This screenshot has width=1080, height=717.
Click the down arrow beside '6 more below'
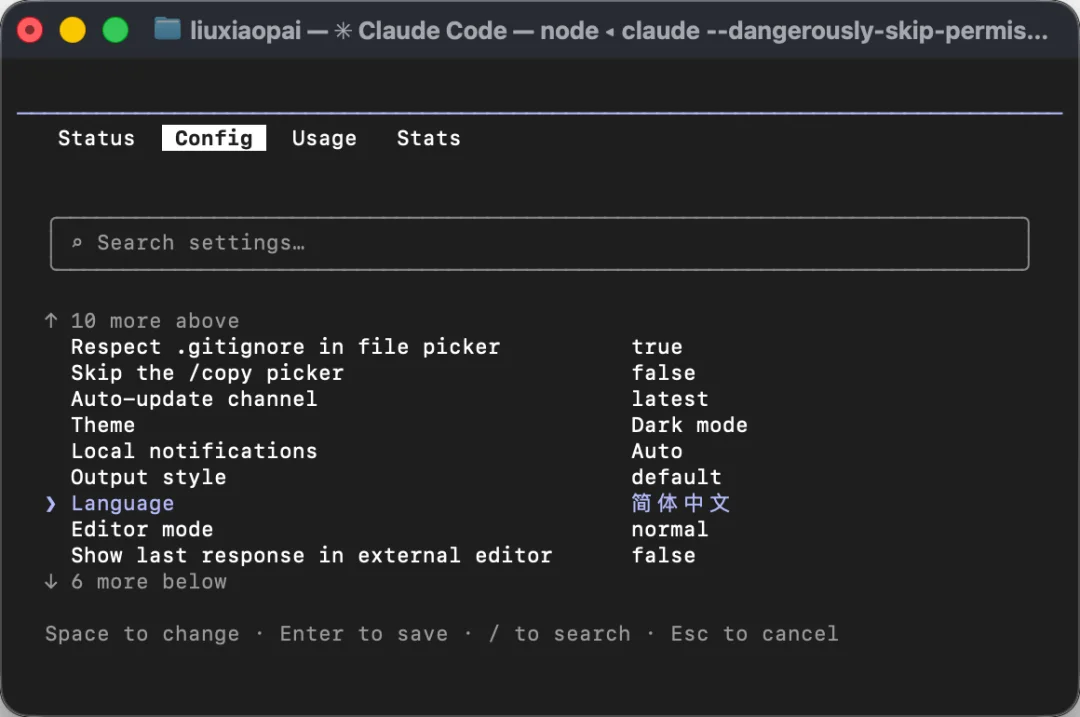(51, 581)
